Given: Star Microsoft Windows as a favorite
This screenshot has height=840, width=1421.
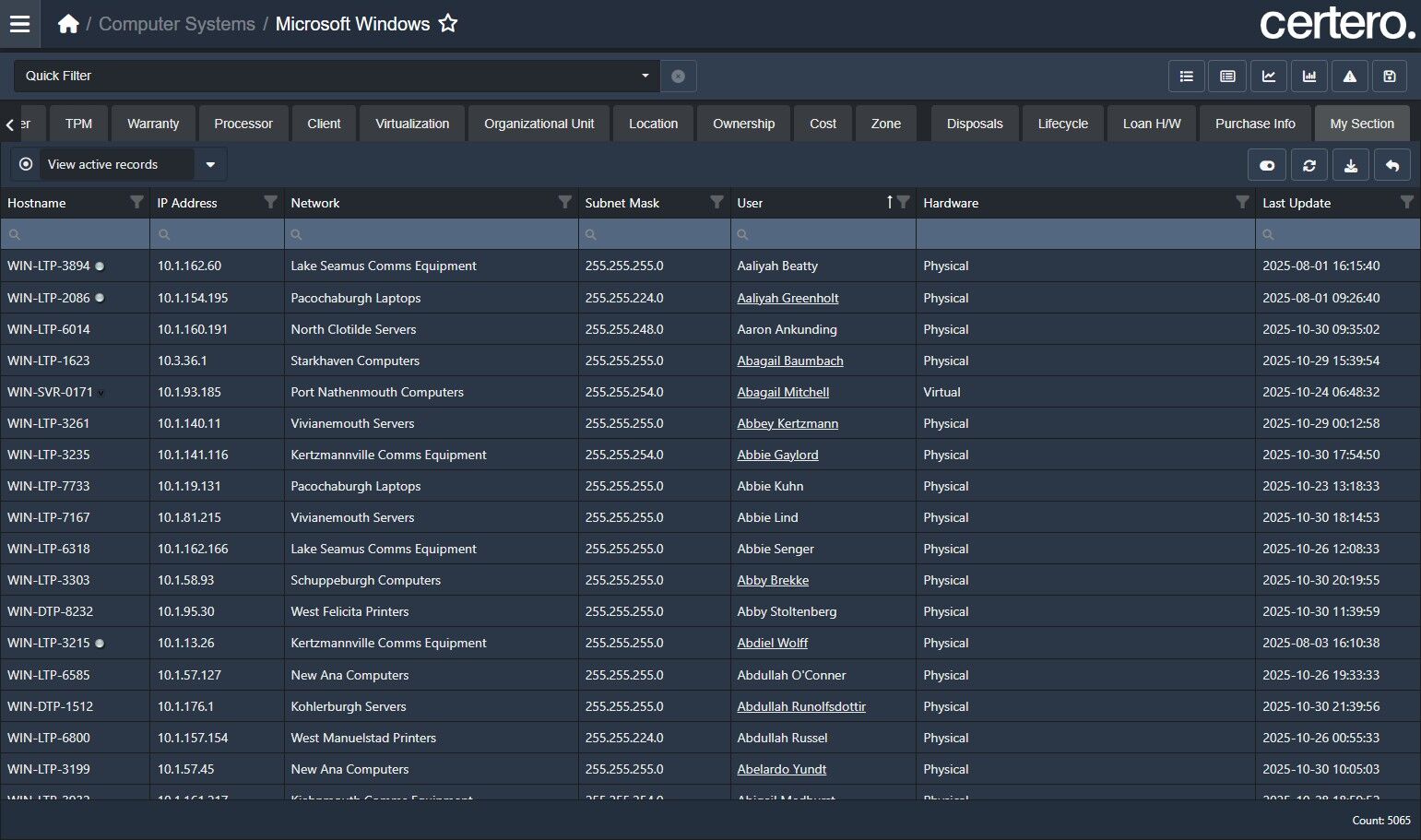Looking at the screenshot, I should (448, 24).
